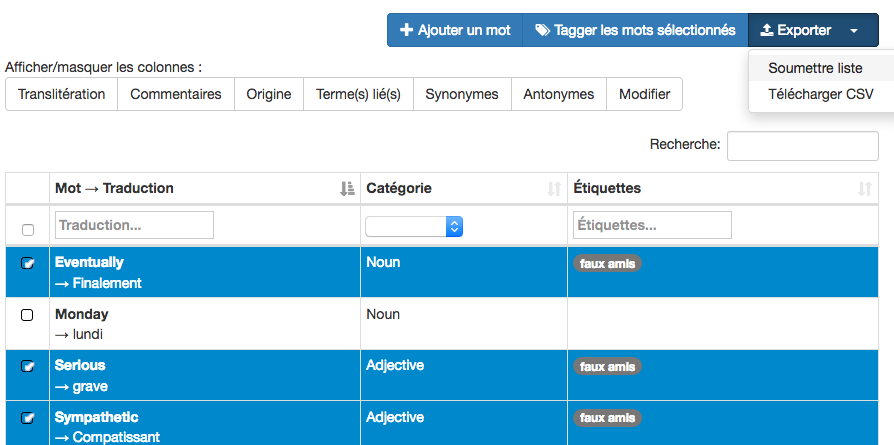Check the Monday row checkbox
Image resolution: width=894 pixels, height=445 pixels.
coord(28,314)
